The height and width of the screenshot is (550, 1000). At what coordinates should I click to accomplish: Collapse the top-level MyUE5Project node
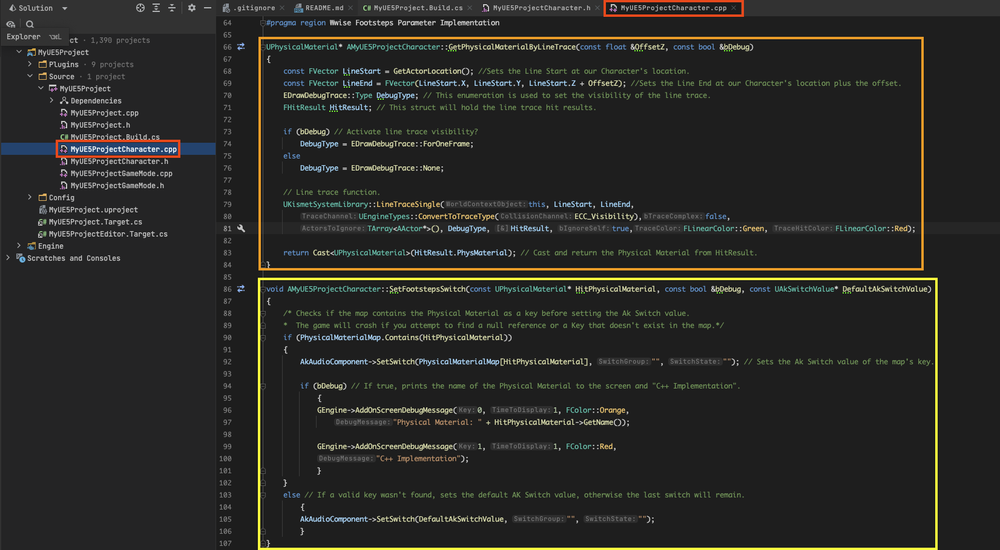click(19, 52)
